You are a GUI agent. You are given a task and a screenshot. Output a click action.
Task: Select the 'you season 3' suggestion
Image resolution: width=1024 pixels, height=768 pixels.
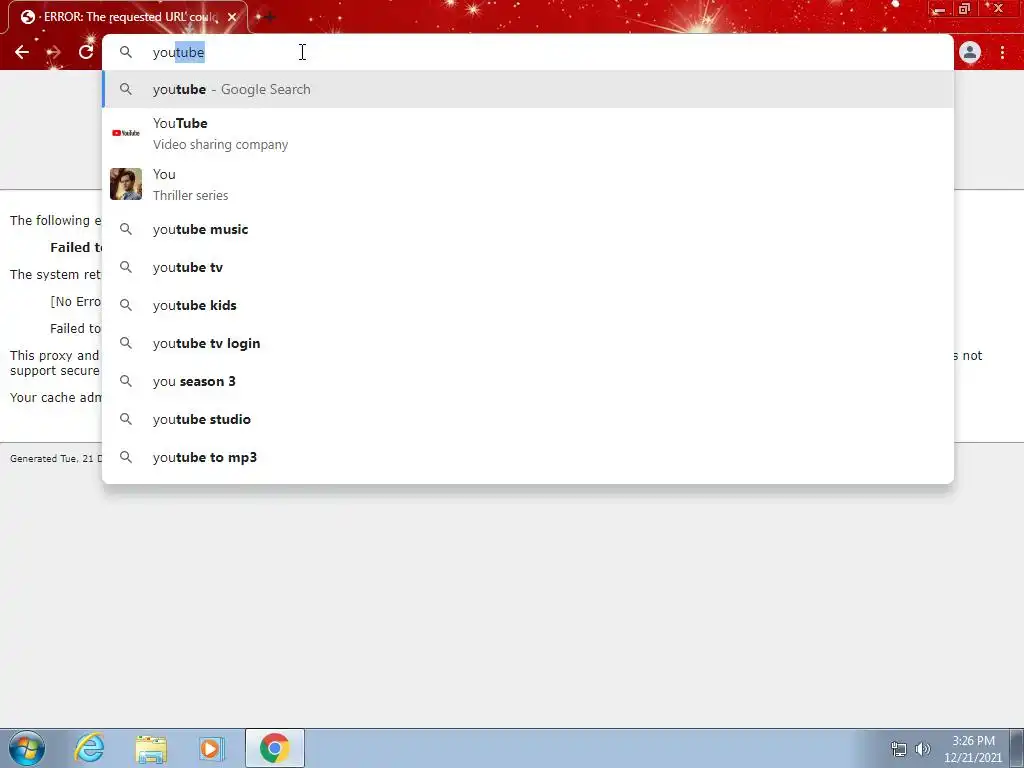coord(528,381)
